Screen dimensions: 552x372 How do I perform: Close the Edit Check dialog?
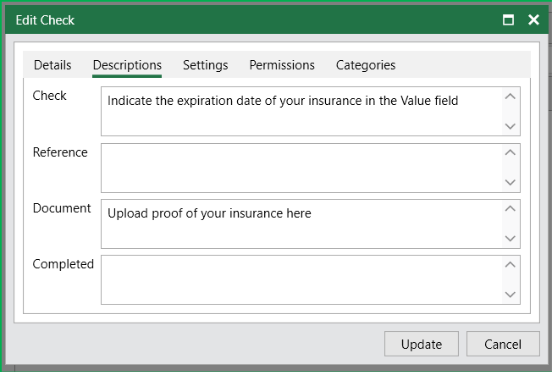pos(533,20)
